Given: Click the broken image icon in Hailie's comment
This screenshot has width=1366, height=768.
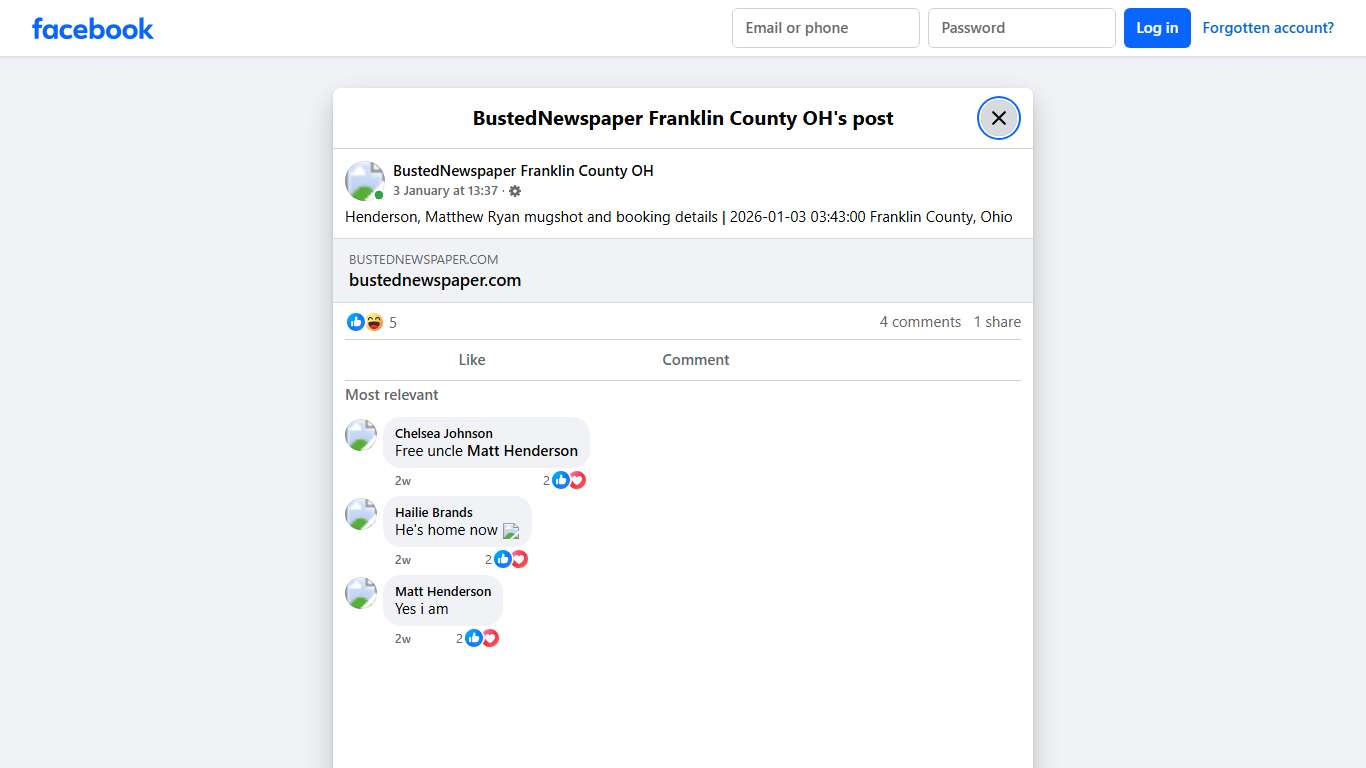Looking at the screenshot, I should tap(511, 531).
